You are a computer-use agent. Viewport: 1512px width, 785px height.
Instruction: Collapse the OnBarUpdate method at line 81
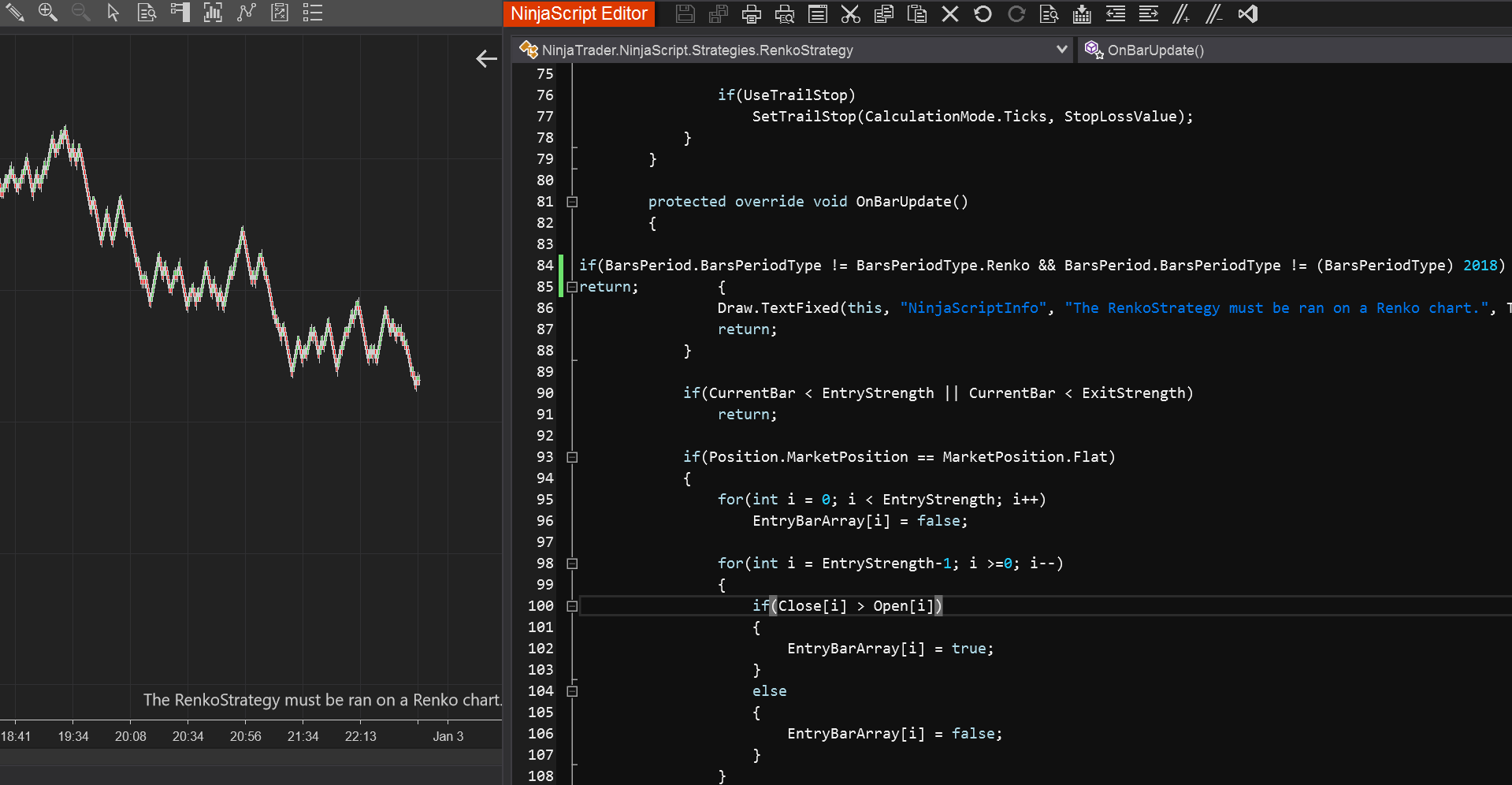tap(573, 202)
